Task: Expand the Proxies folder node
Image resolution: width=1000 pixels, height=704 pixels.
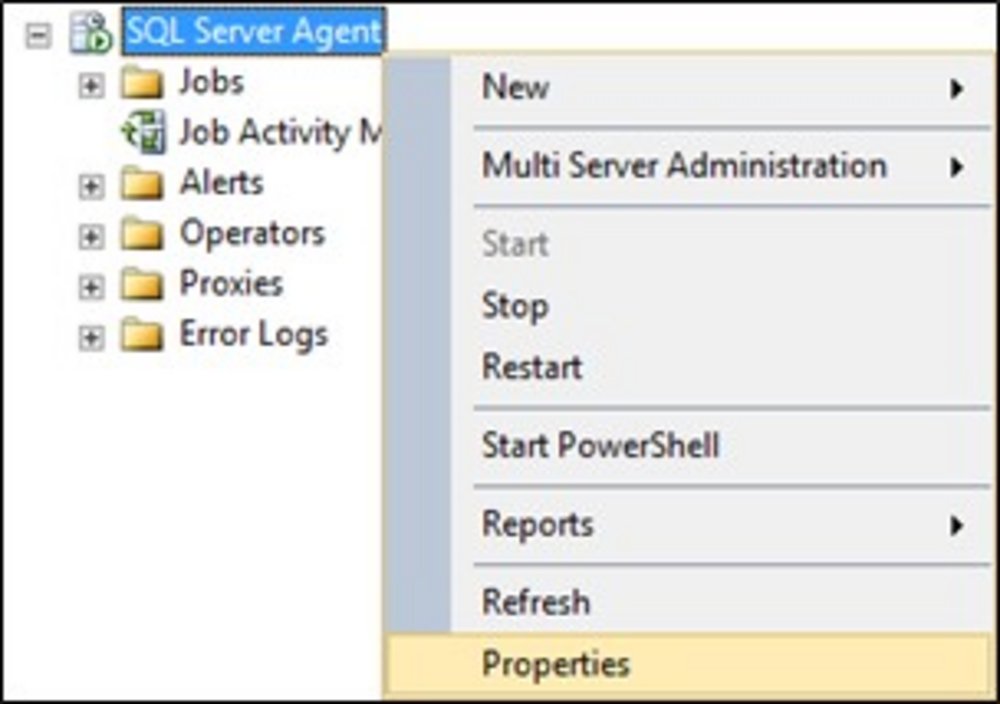Action: [x=91, y=287]
